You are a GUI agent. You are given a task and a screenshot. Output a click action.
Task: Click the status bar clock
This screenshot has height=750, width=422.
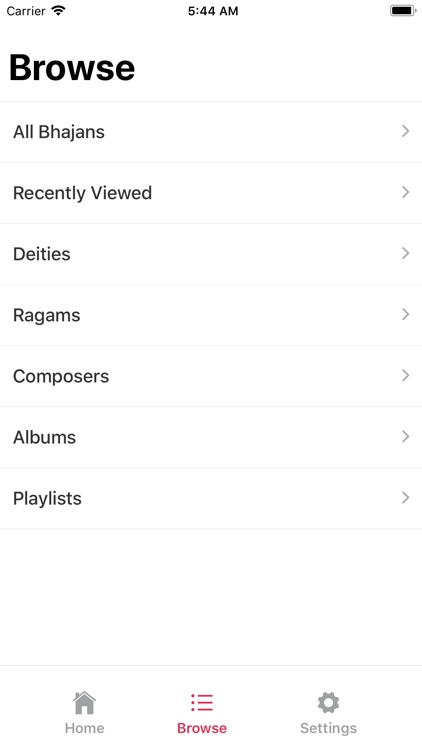point(213,11)
